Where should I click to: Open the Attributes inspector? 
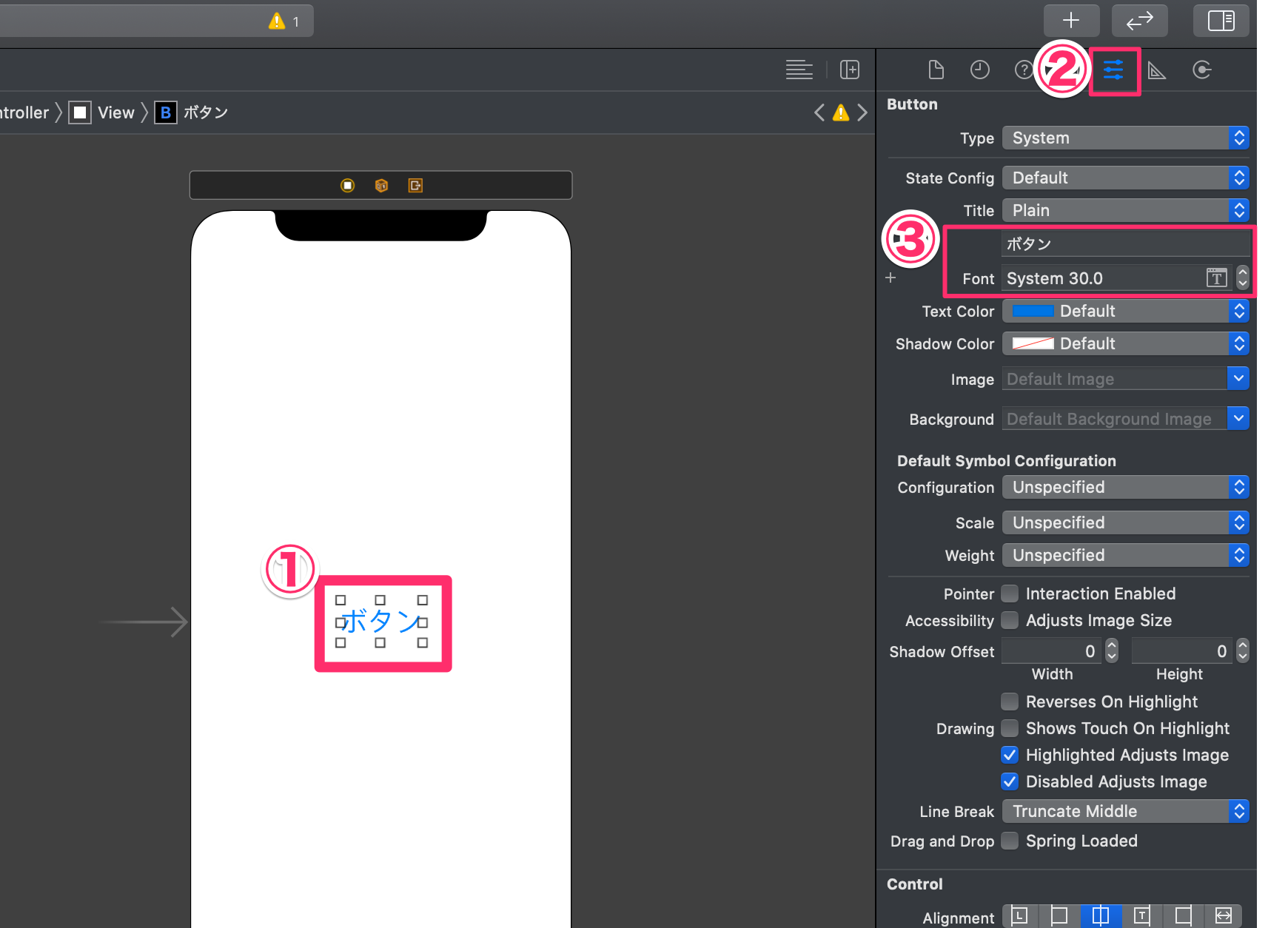pos(1115,70)
